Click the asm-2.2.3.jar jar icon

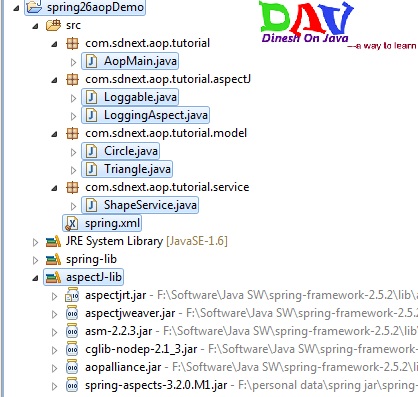72,331
